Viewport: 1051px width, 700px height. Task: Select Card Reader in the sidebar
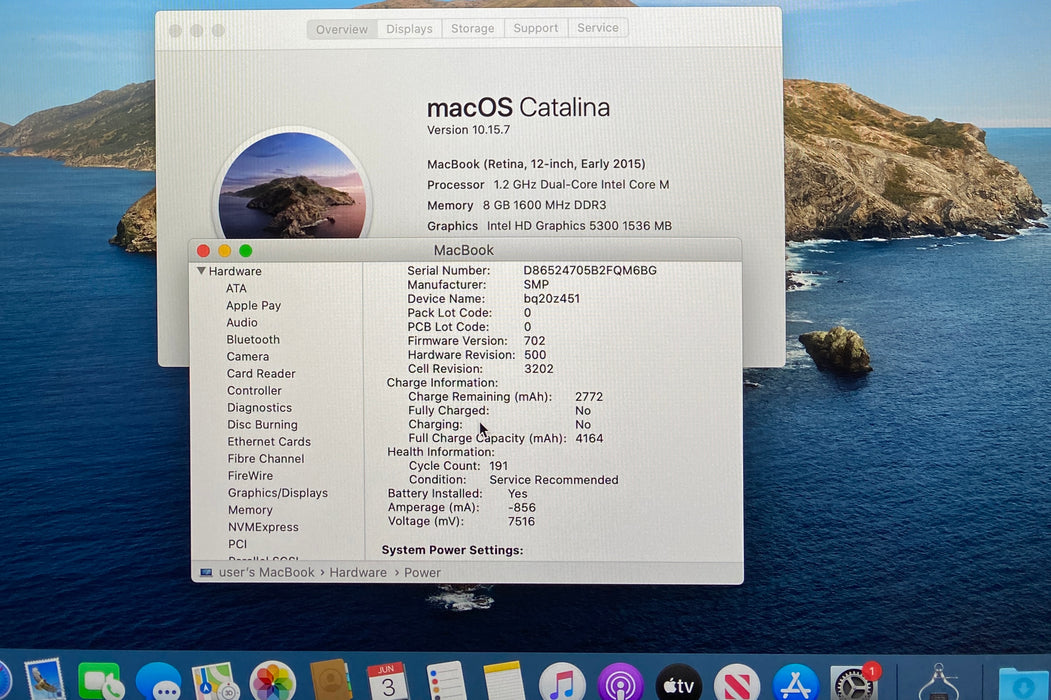(261, 373)
